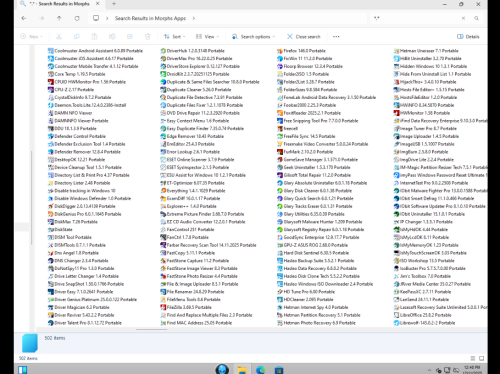Open File Explorer from the taskbar

coord(242,370)
